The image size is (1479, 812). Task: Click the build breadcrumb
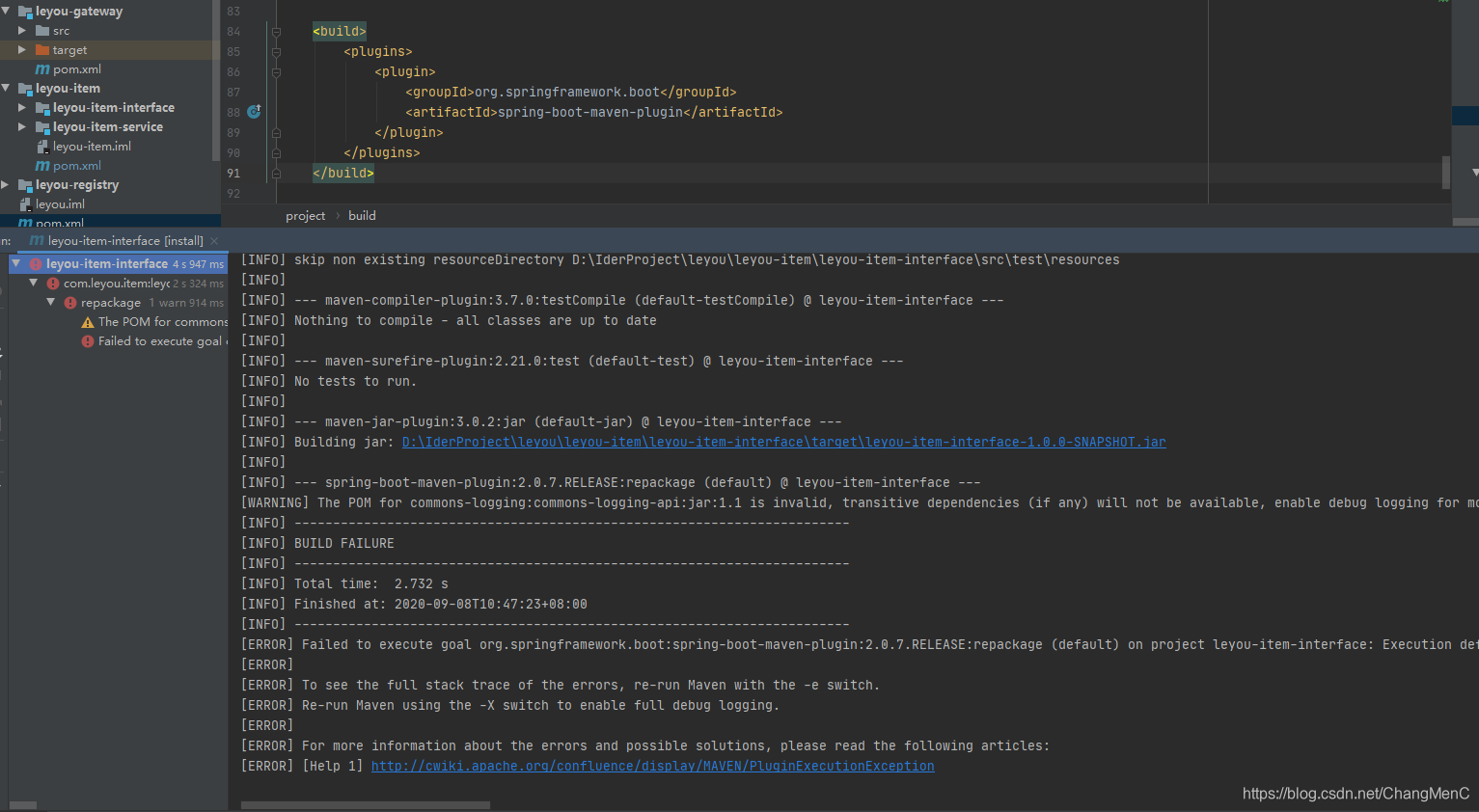click(362, 216)
